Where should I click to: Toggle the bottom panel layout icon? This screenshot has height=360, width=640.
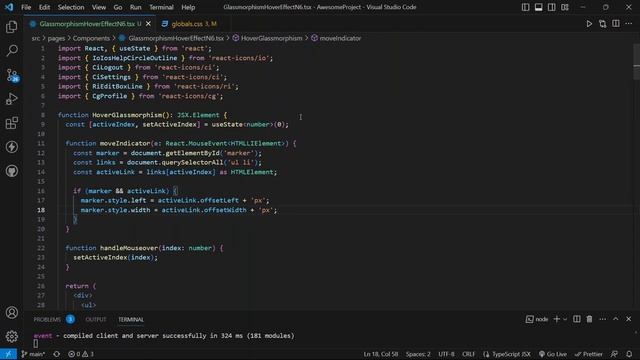click(538, 7)
